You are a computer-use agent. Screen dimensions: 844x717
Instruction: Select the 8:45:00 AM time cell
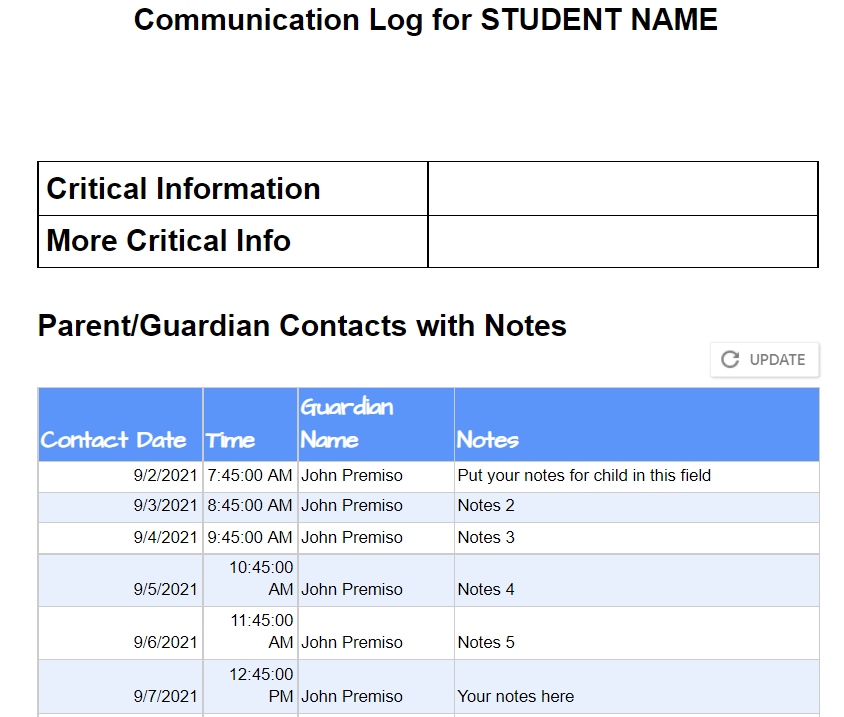(x=250, y=507)
